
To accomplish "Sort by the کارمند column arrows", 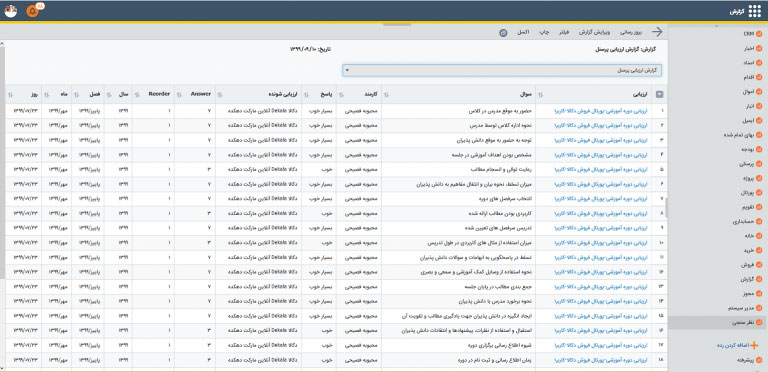I will point(341,95).
